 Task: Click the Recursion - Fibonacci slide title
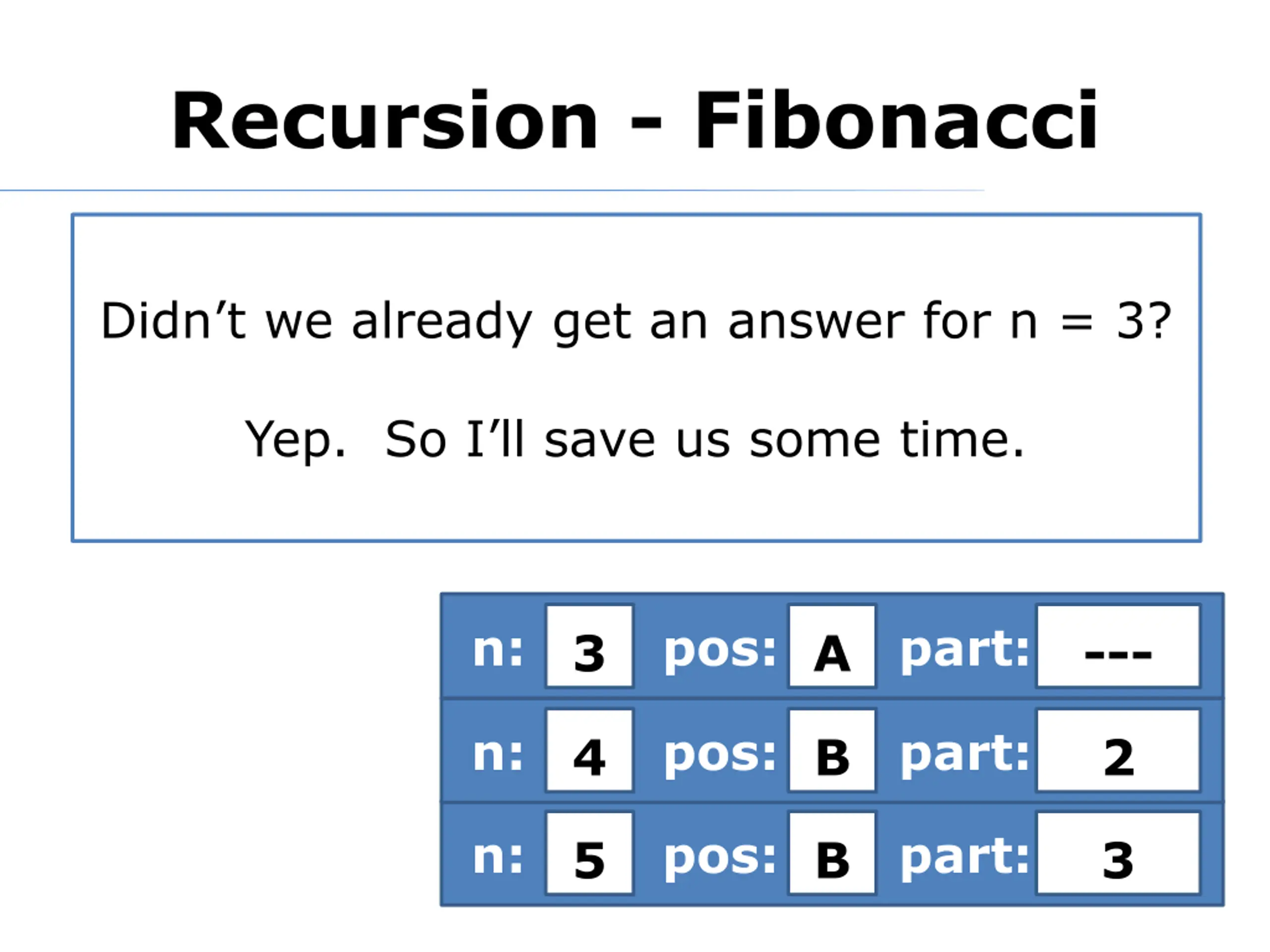click(x=635, y=120)
